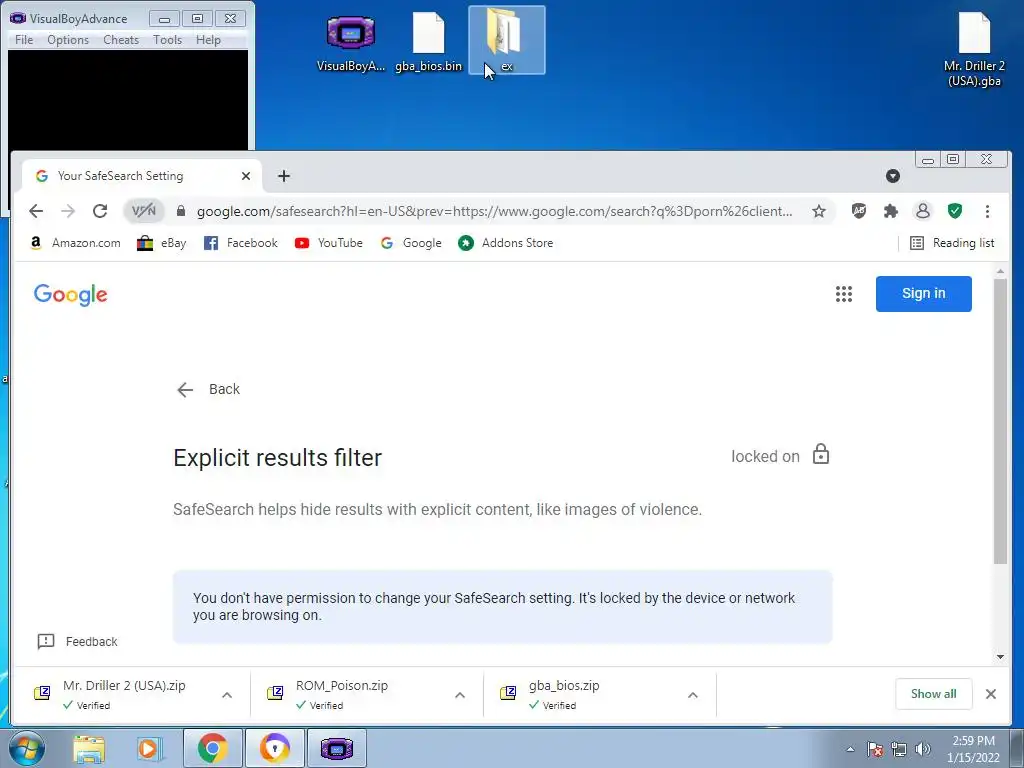Open the Tools menu in VisualBoyAdvance
1024x768 pixels.
click(x=167, y=40)
